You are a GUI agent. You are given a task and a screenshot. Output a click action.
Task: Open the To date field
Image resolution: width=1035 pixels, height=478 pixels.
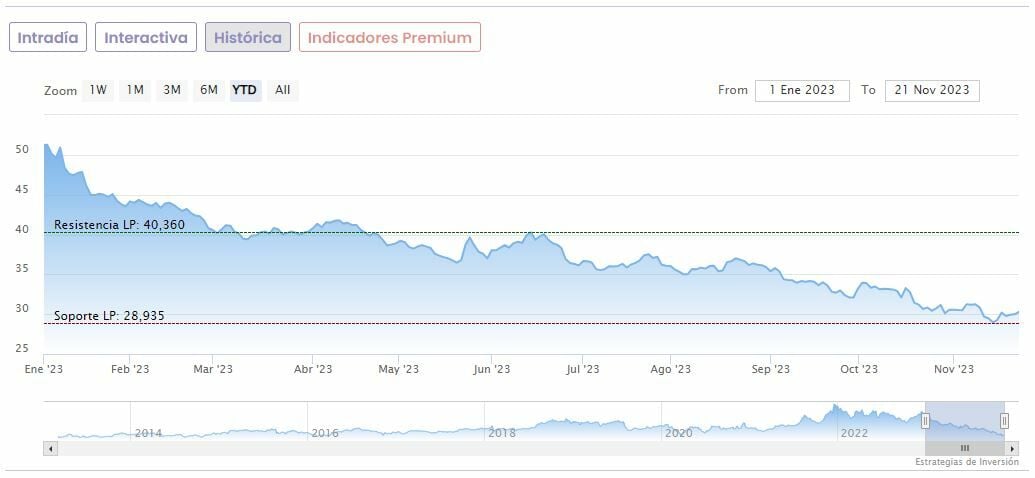(x=932, y=90)
